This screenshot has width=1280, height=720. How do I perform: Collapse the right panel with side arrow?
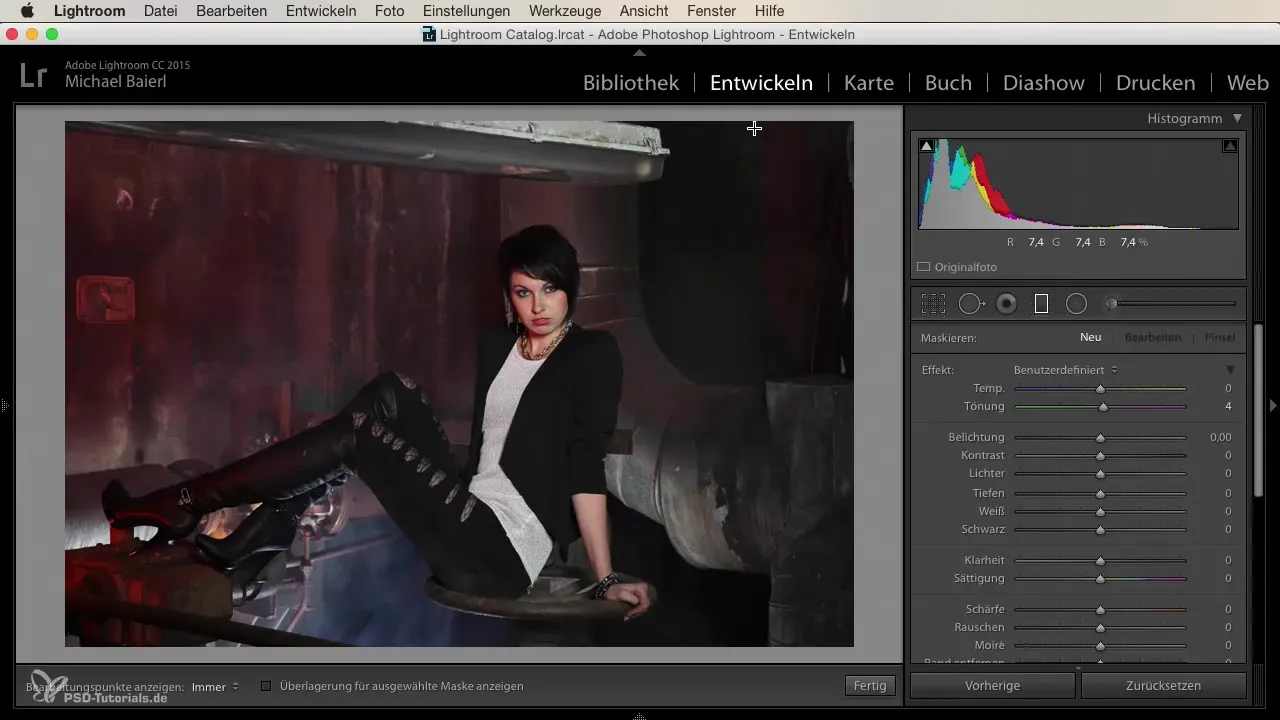pyautogui.click(x=1273, y=405)
